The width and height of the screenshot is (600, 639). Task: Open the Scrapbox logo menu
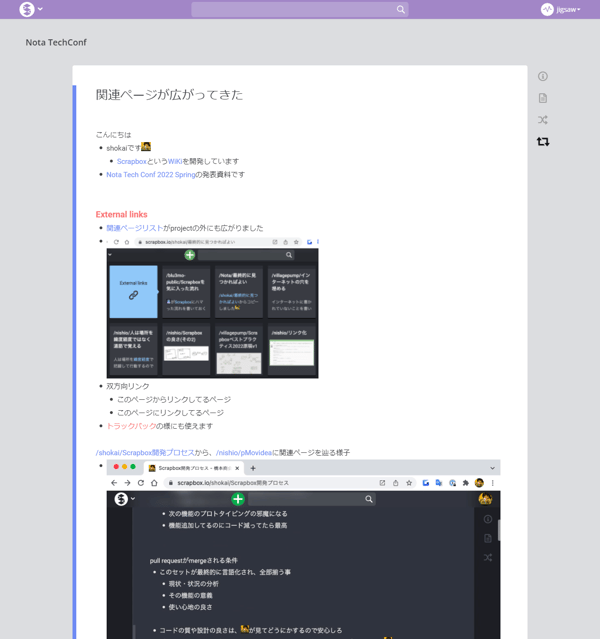(27, 9)
